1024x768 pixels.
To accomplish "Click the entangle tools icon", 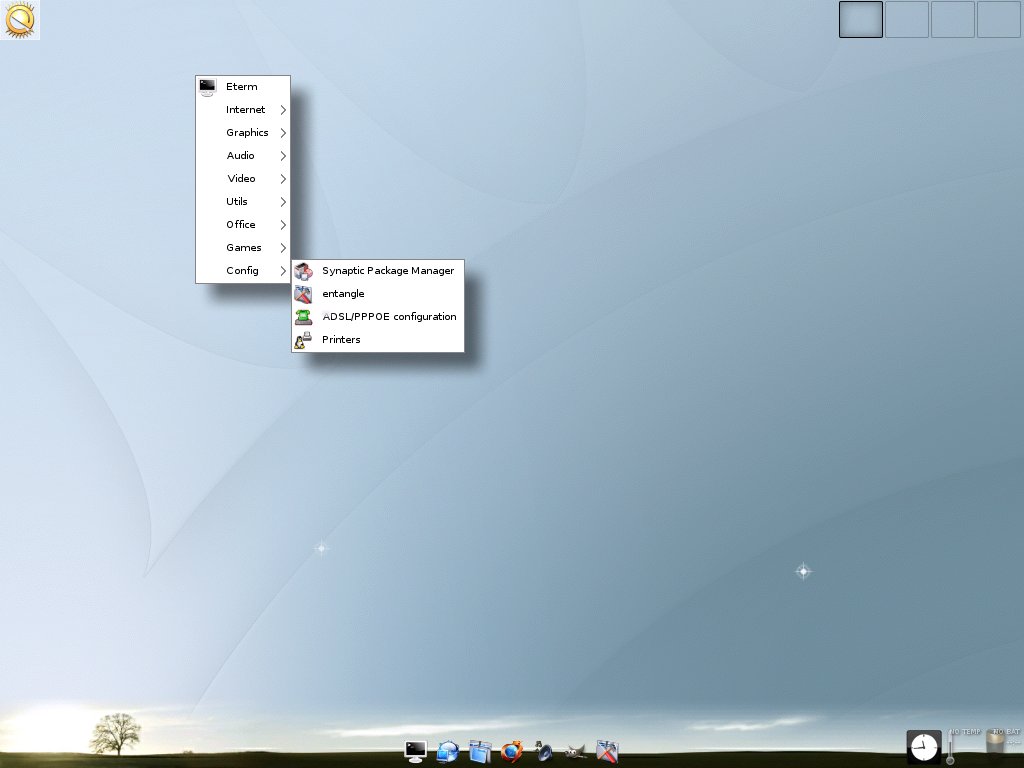I will pyautogui.click(x=303, y=294).
